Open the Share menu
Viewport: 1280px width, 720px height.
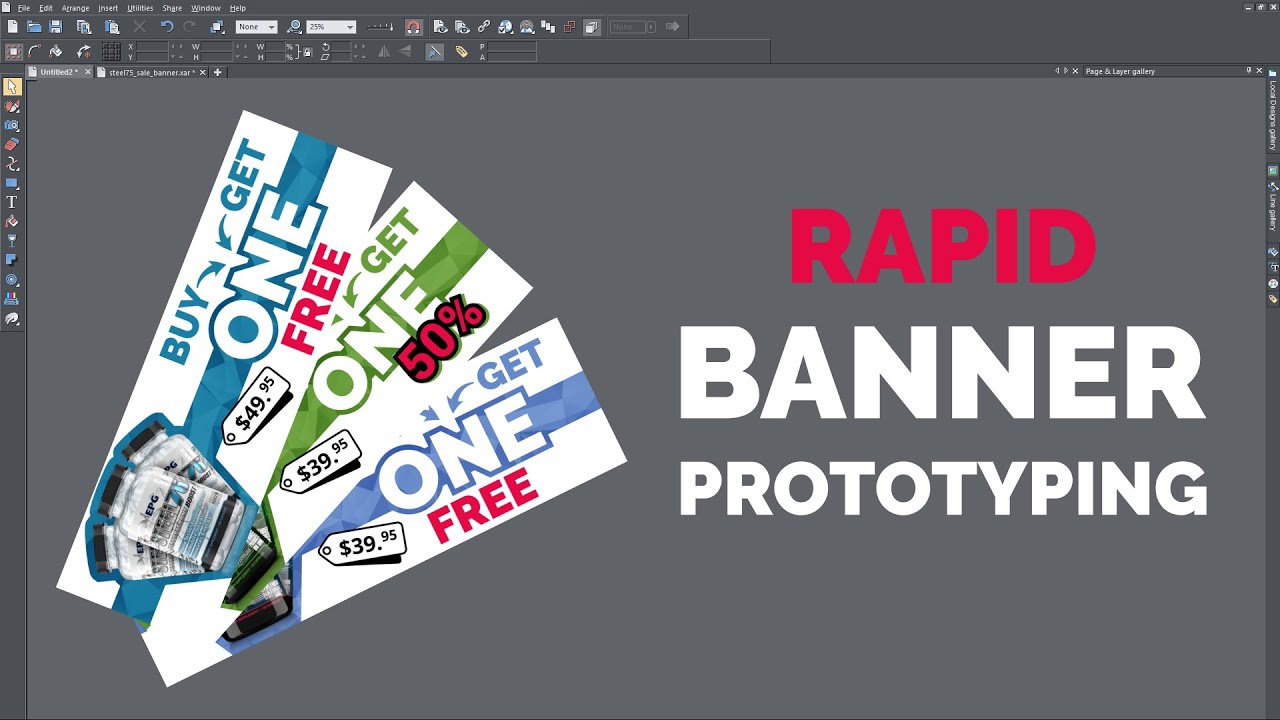pos(172,8)
